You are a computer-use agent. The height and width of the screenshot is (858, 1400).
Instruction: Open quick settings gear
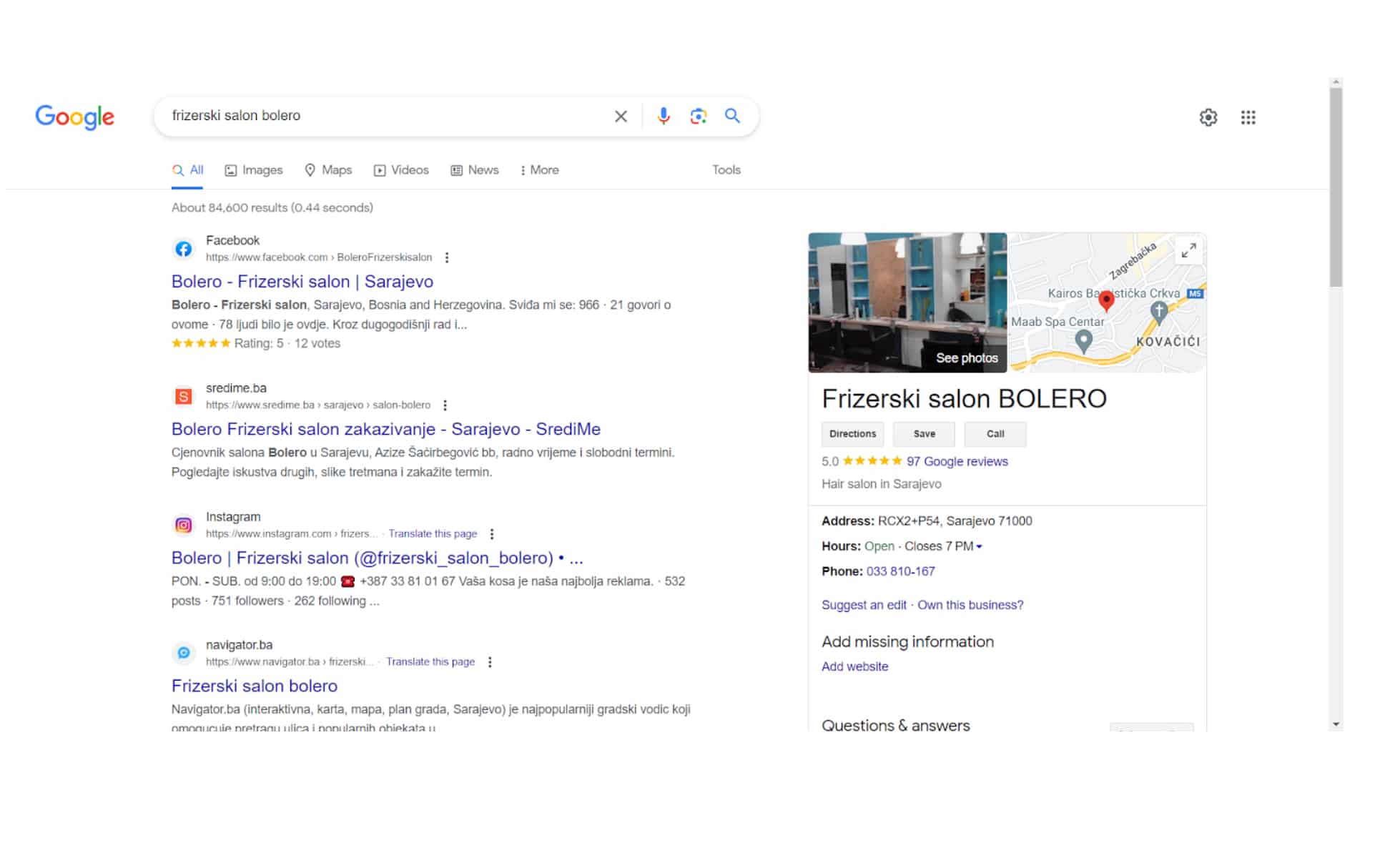[x=1208, y=117]
